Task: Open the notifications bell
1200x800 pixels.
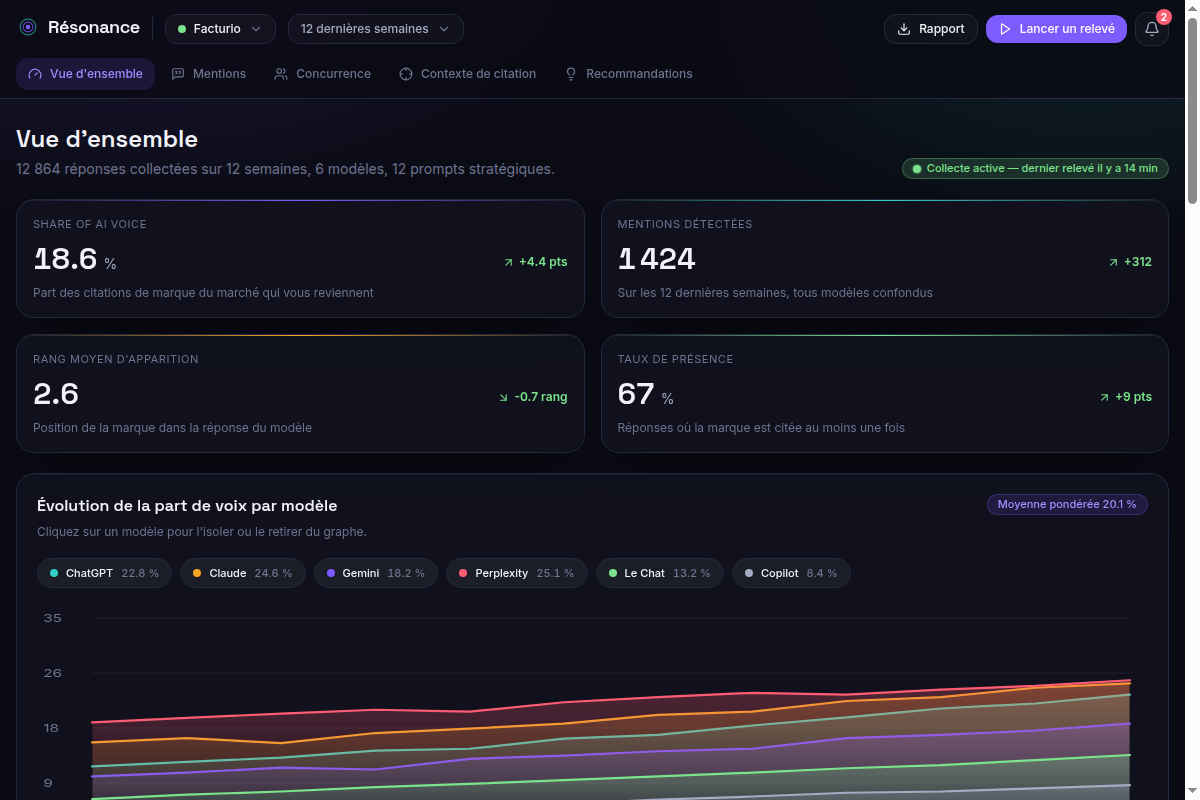Action: (1152, 29)
